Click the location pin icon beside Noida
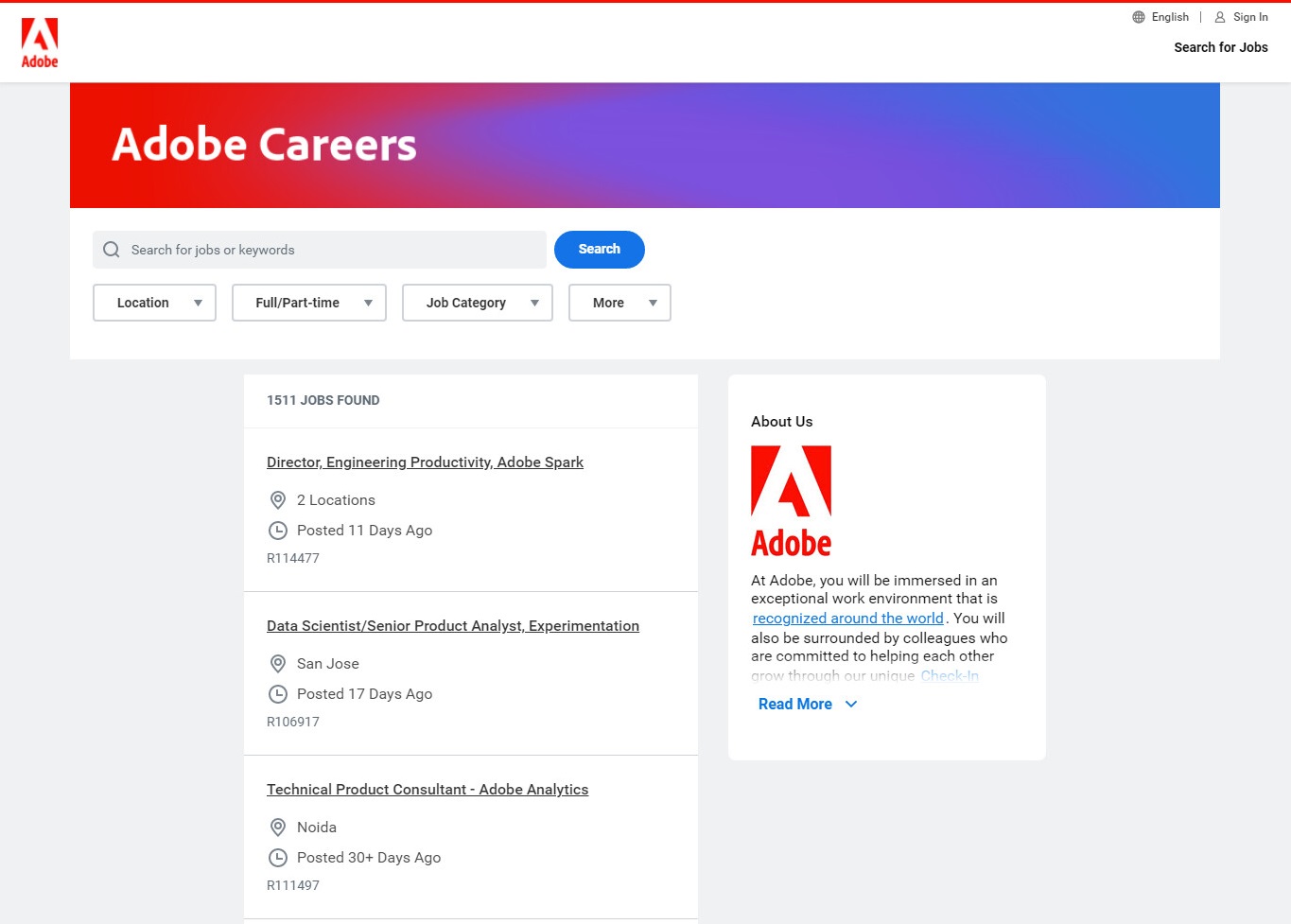 point(278,828)
